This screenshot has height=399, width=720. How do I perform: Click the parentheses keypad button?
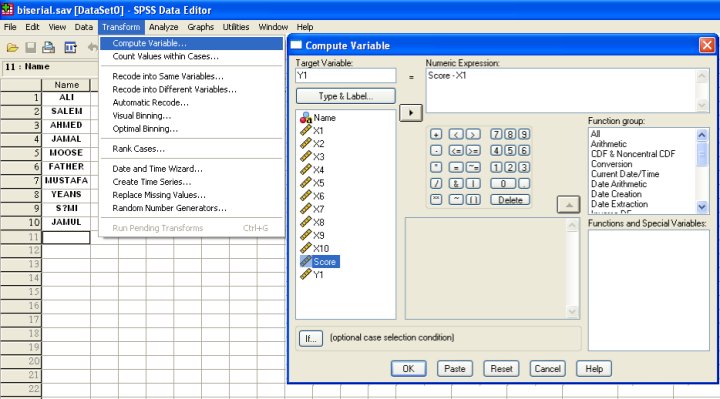click(473, 200)
